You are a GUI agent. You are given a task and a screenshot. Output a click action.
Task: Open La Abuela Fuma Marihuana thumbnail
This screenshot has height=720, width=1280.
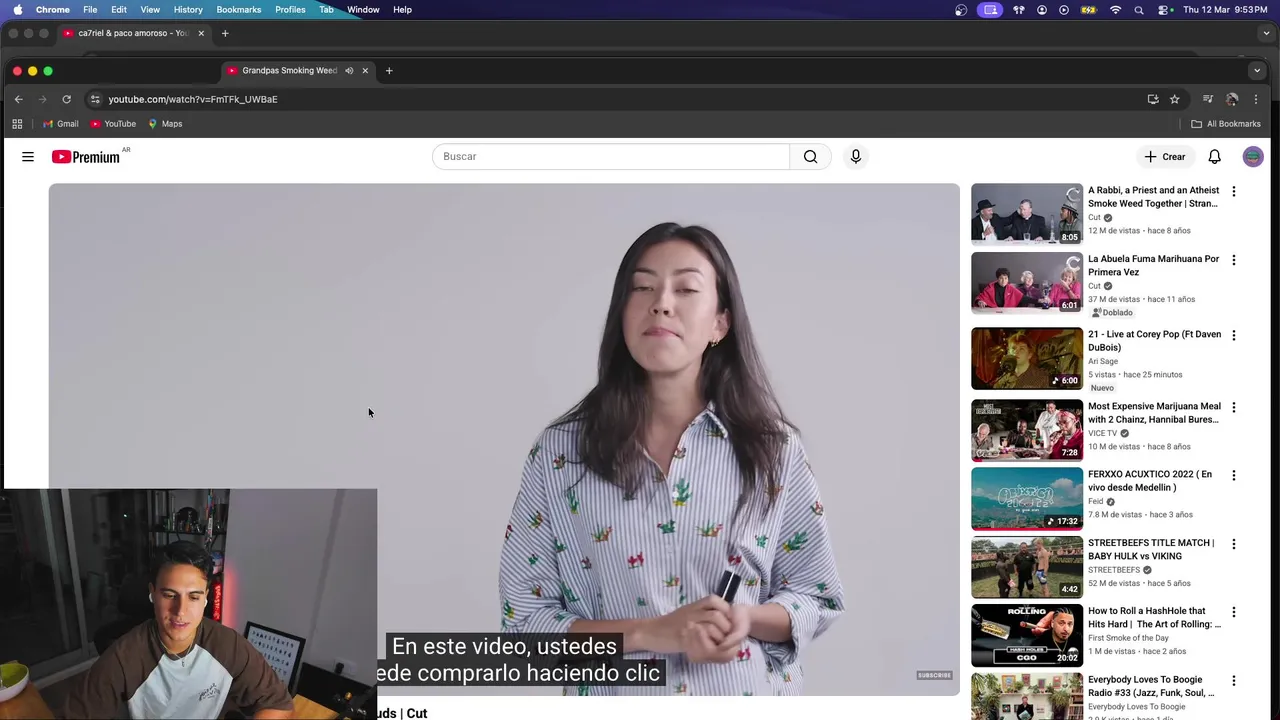(1027, 283)
